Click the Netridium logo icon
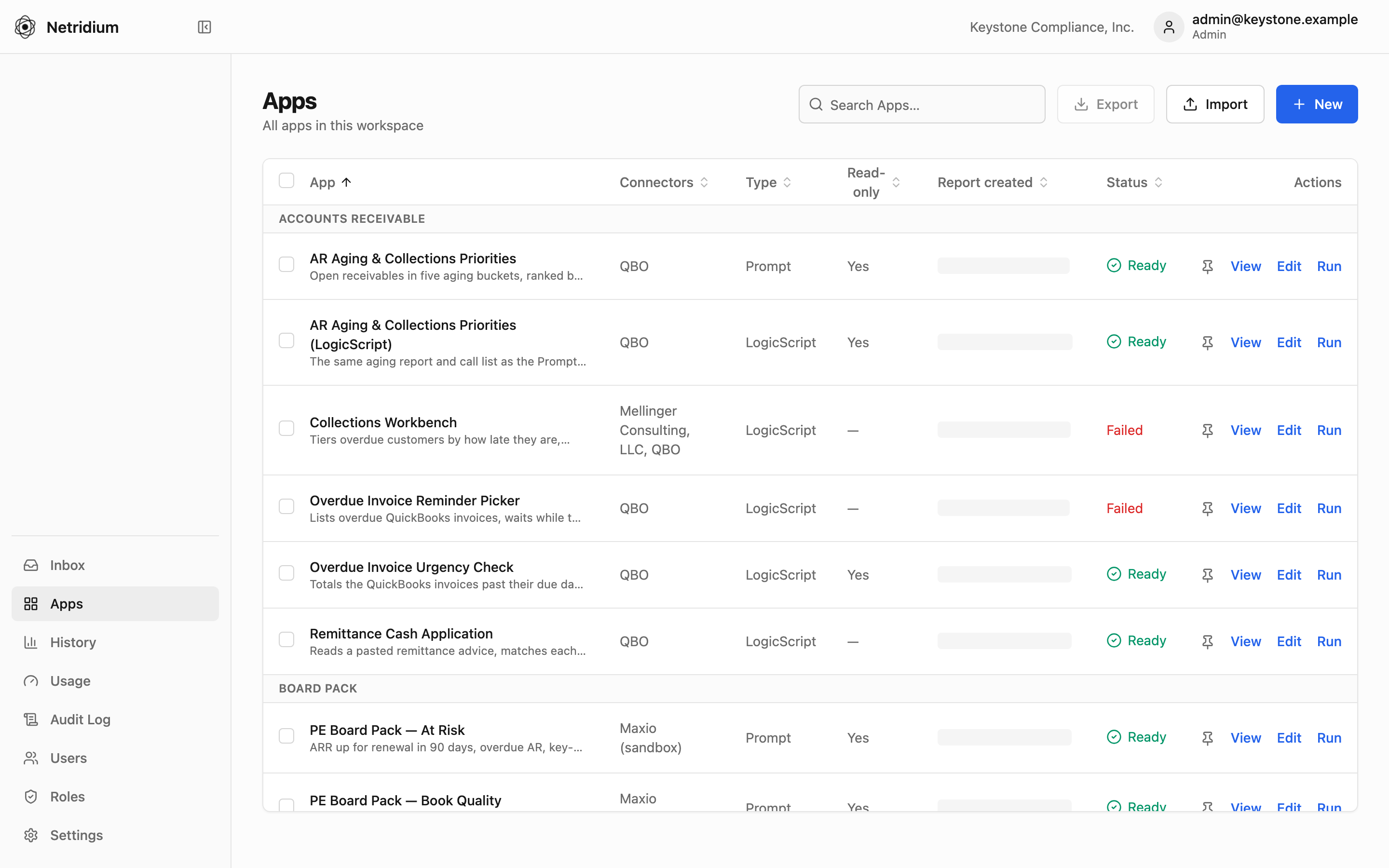The height and width of the screenshot is (868, 1389). (x=25, y=27)
